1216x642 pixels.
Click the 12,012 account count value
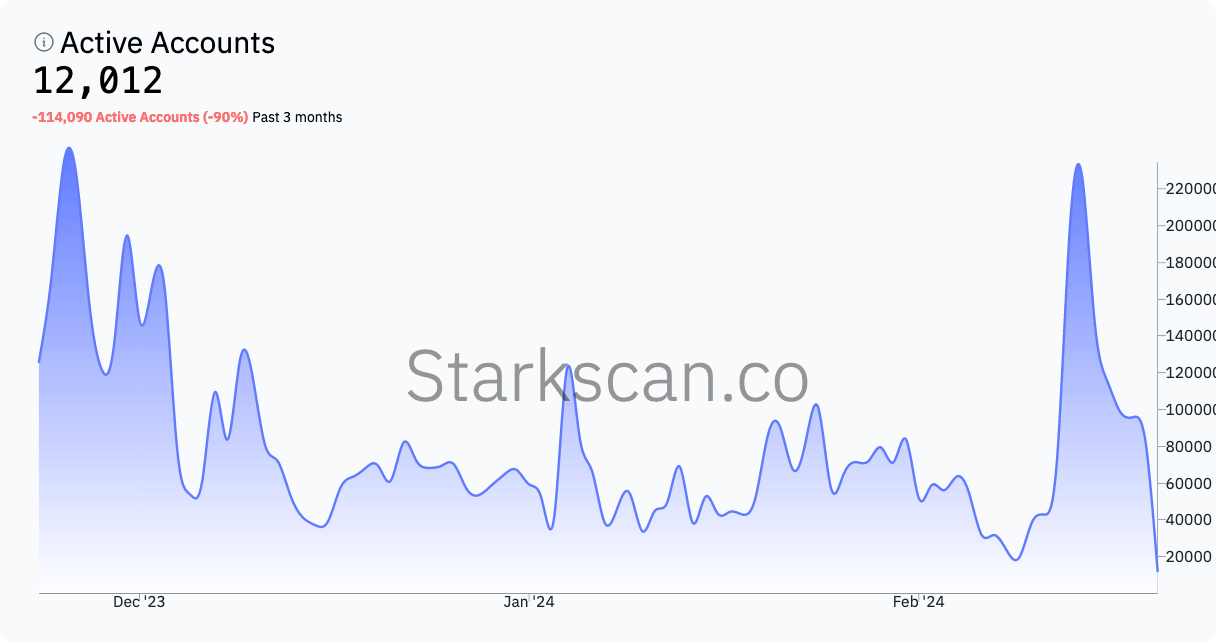[x=98, y=81]
